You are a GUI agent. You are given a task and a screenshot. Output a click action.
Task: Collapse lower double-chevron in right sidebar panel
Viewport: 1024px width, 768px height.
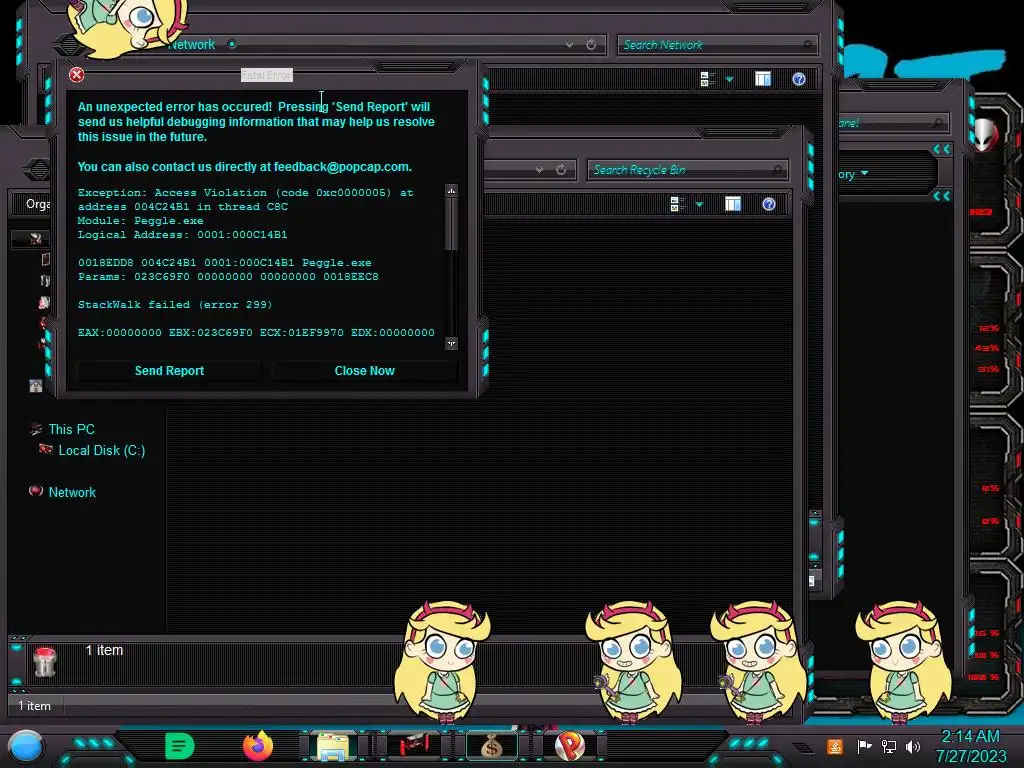941,195
